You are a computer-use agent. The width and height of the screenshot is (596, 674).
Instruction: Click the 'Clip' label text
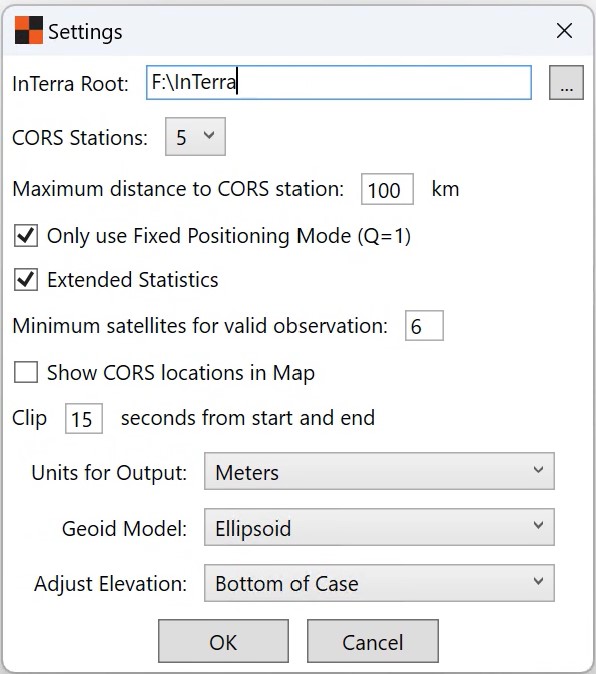point(30,419)
